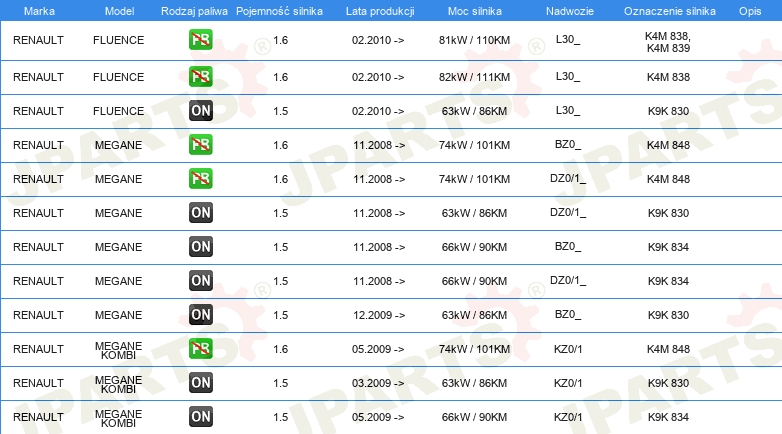Image resolution: width=782 pixels, height=434 pixels.
Task: Click the PB petrol icon in Fluence 82kW row
Action: [201, 77]
